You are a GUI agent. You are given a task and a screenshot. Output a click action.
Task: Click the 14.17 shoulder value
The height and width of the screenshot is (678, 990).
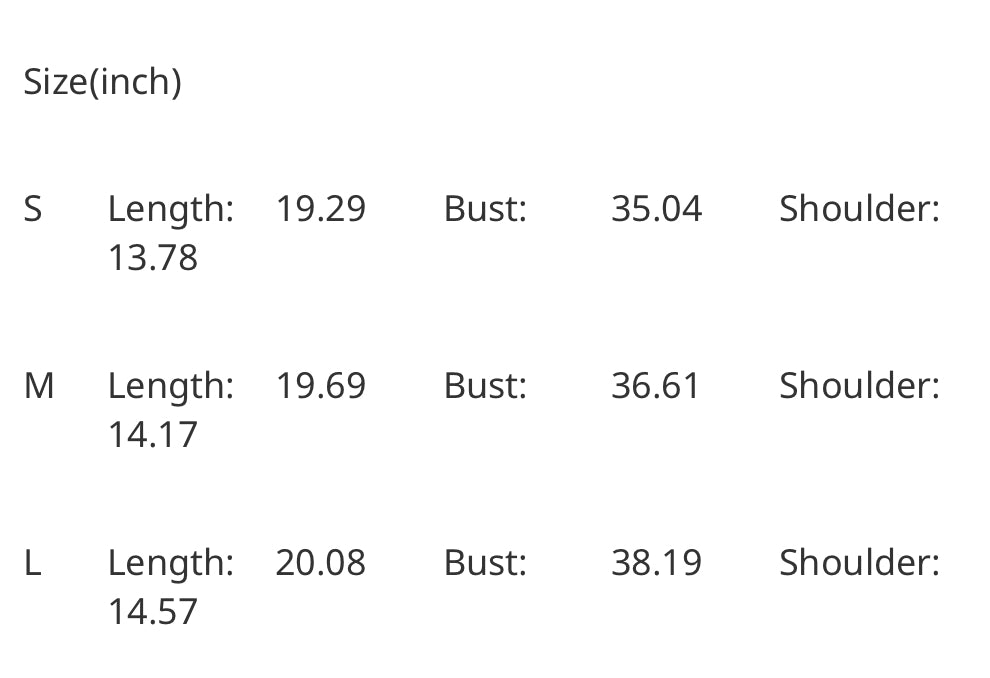coord(152,435)
